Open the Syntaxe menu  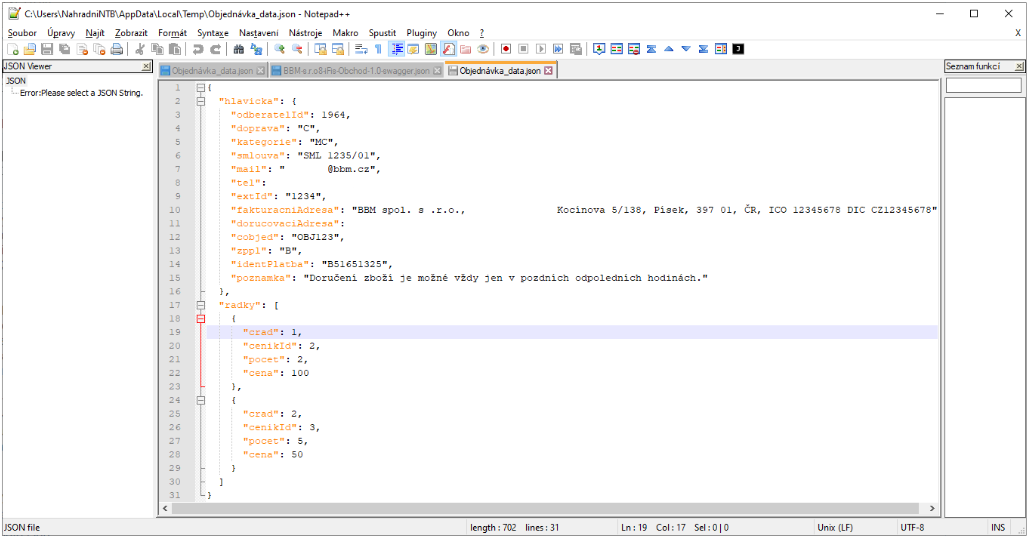pos(213,33)
